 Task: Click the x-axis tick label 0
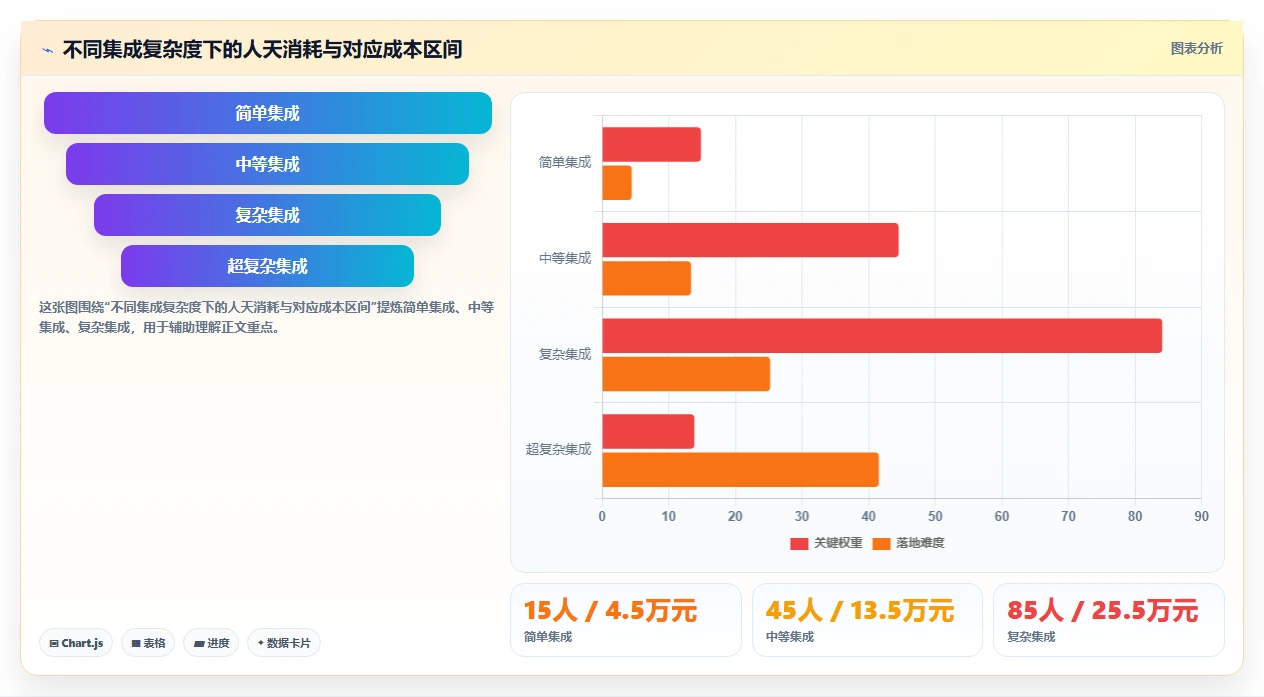tap(602, 516)
